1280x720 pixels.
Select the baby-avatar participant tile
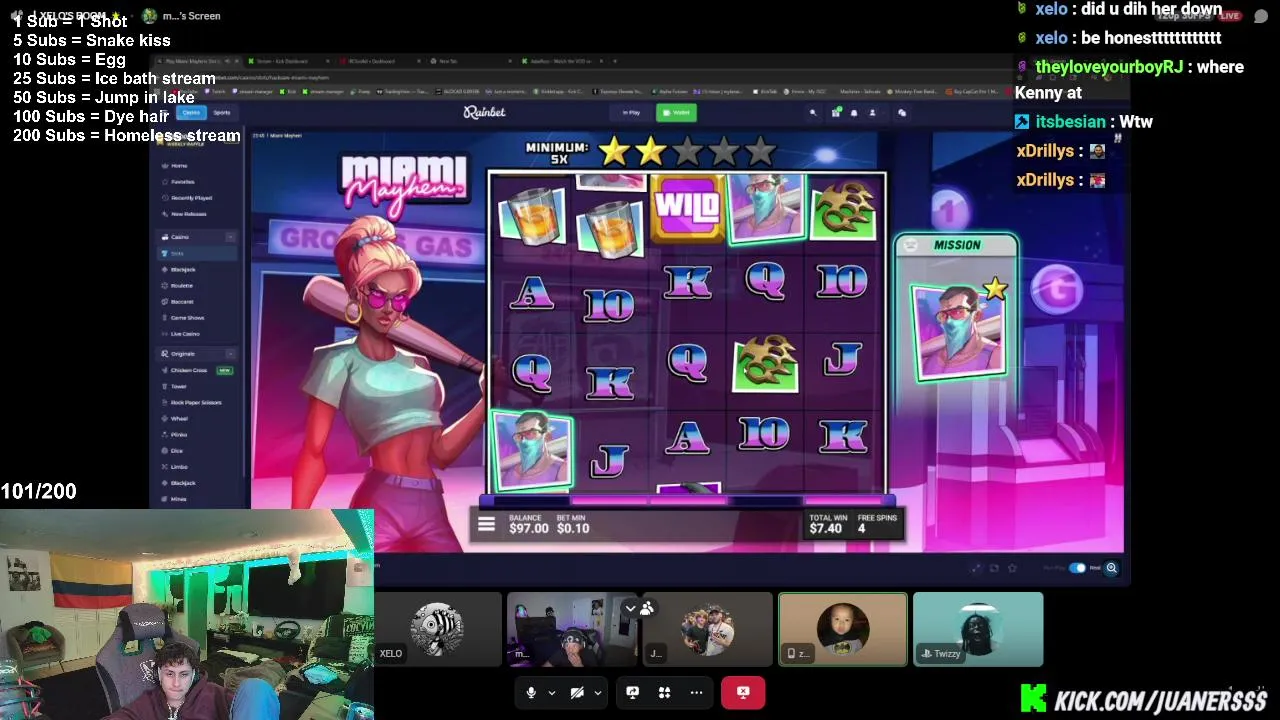pyautogui.click(x=843, y=629)
